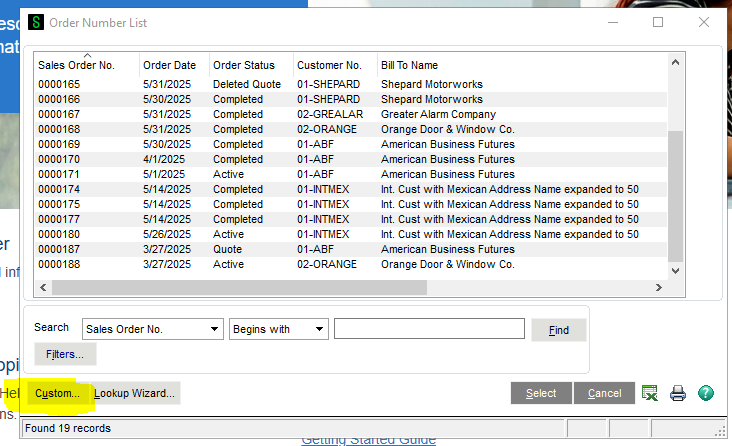Viewport: 732px width, 446px height.
Task: Open the Lookup Wizard
Action: click(134, 393)
